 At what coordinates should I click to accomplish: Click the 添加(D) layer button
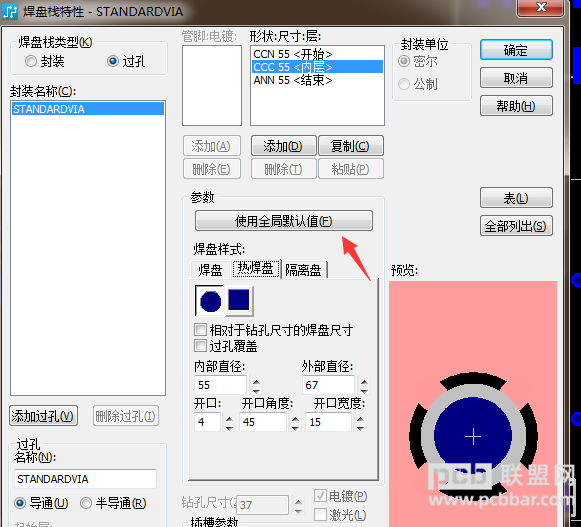coord(283,146)
